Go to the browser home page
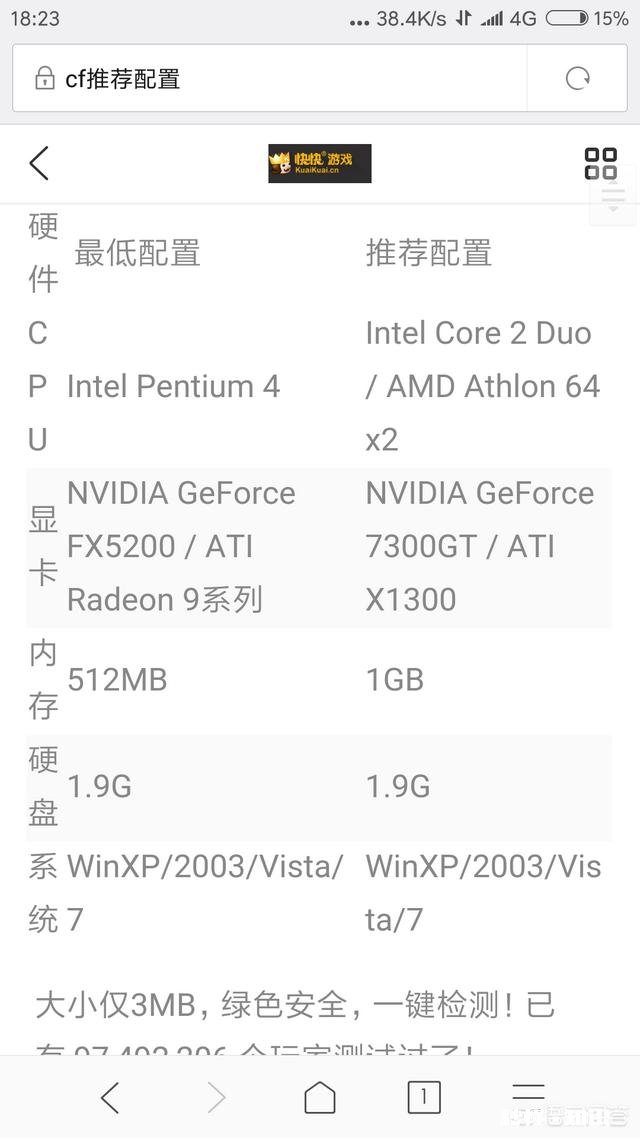 pos(320,1097)
